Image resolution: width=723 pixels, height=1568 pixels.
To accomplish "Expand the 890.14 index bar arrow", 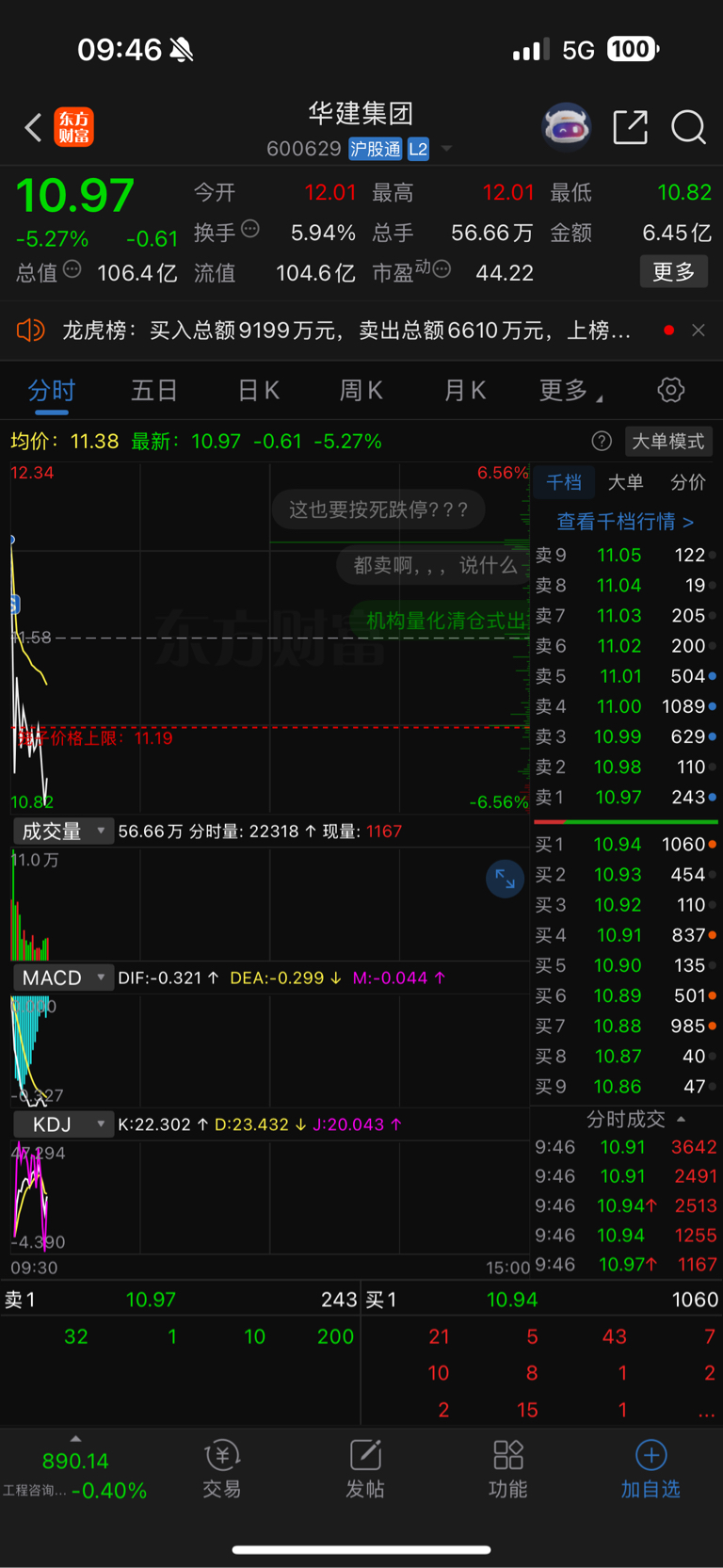I will (x=75, y=1438).
